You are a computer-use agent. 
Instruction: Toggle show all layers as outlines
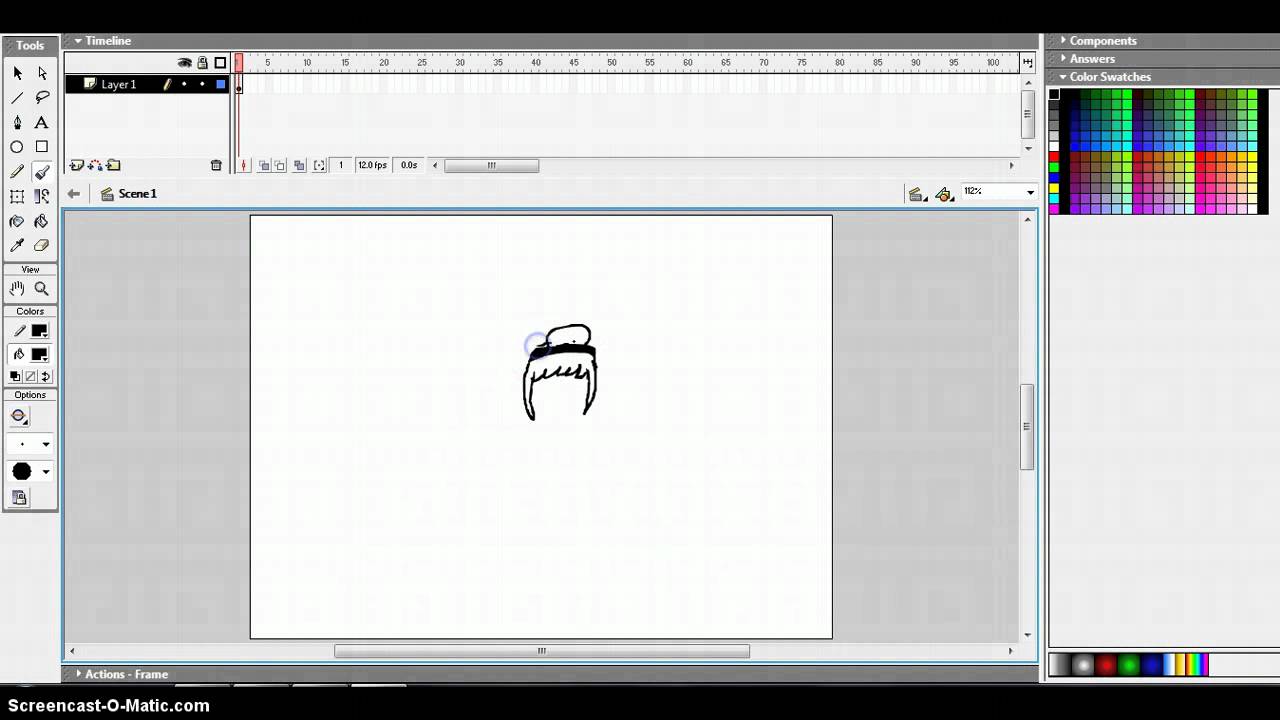click(x=220, y=63)
